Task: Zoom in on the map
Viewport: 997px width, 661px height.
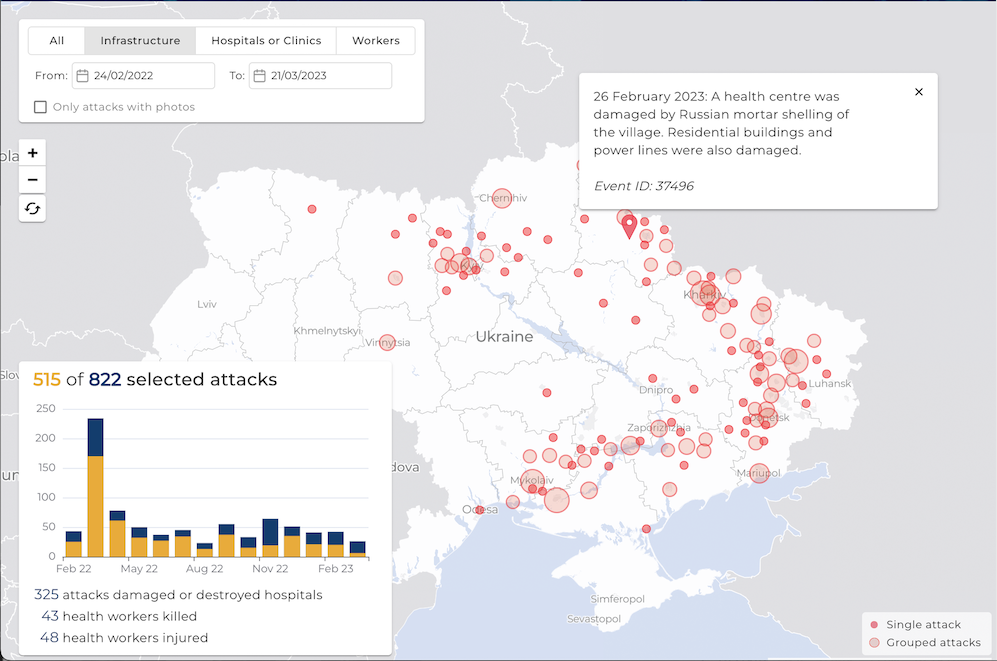Action: click(33, 153)
